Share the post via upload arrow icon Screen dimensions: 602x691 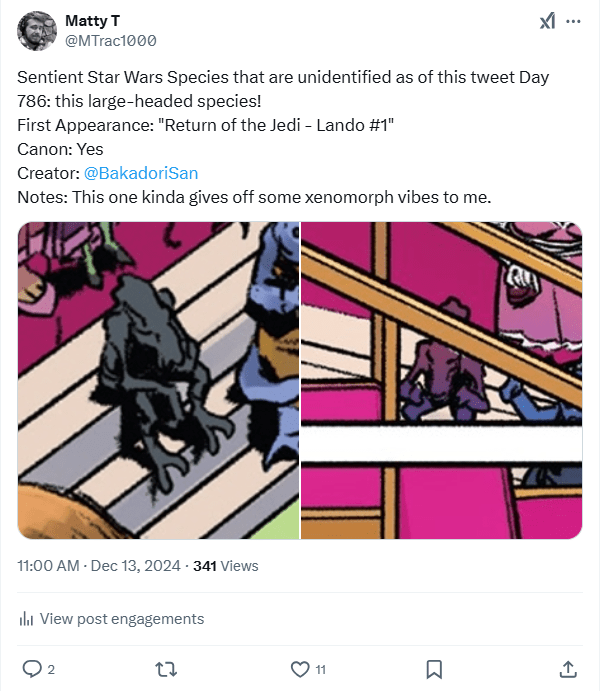(567, 668)
